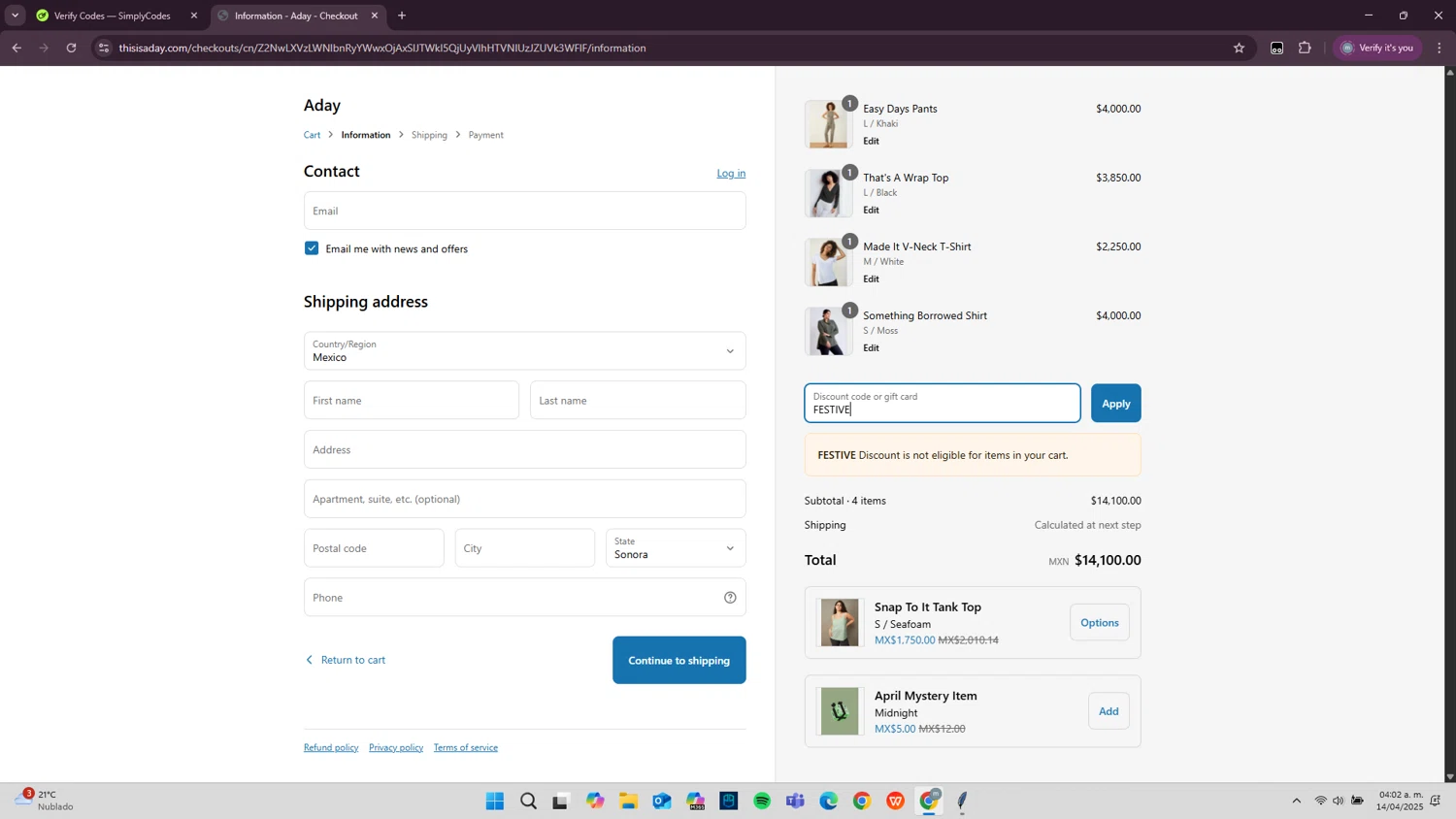Select the Payment breadcrumb step
Screen dimensions: 1456x819
pos(486,135)
